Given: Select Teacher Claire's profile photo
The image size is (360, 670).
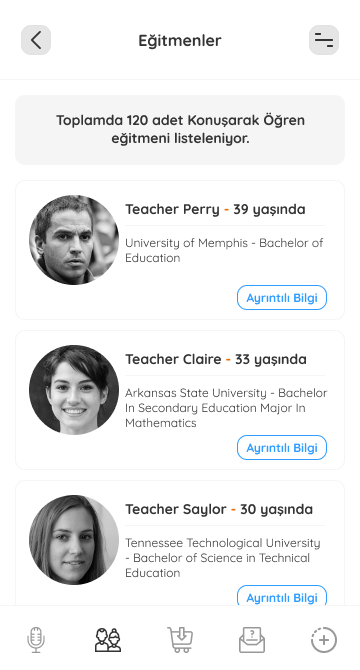Looking at the screenshot, I should coord(74,390).
